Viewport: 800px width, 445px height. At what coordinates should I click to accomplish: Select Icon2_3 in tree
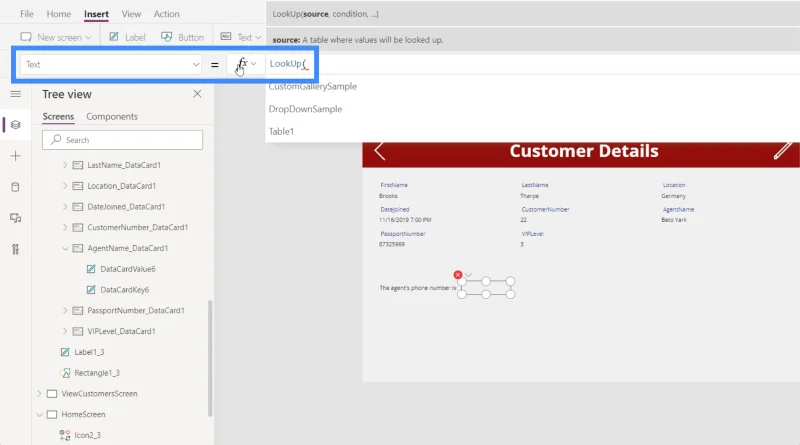click(x=87, y=435)
